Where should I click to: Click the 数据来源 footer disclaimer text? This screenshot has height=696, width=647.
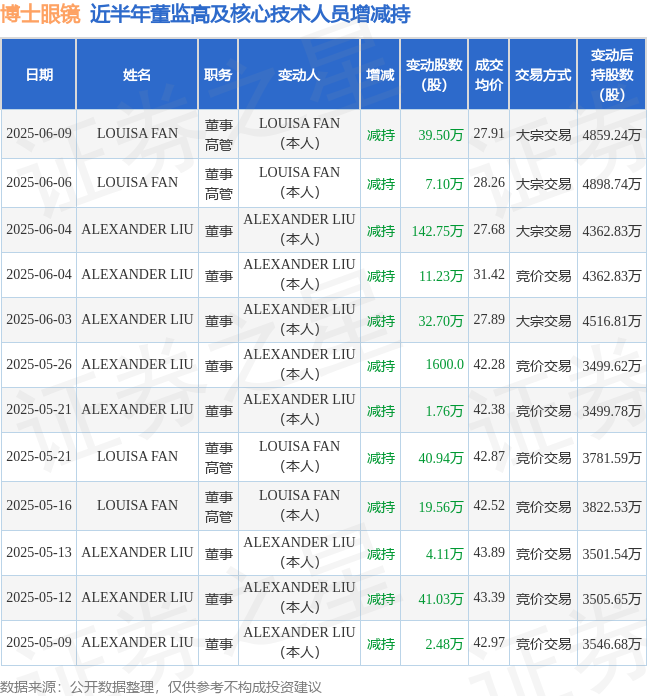(x=161, y=687)
